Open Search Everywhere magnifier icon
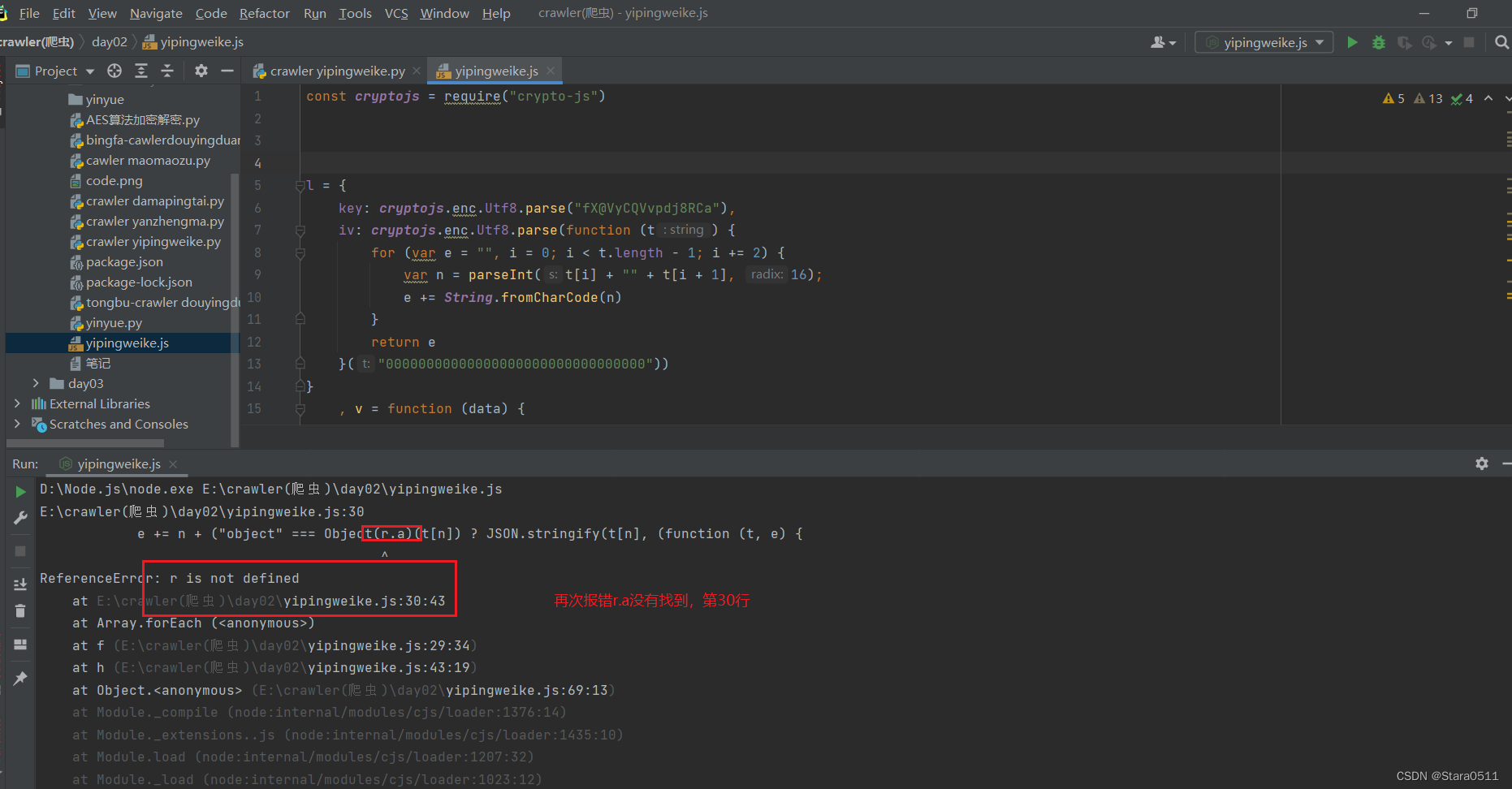This screenshot has width=1512, height=789. 1501,42
